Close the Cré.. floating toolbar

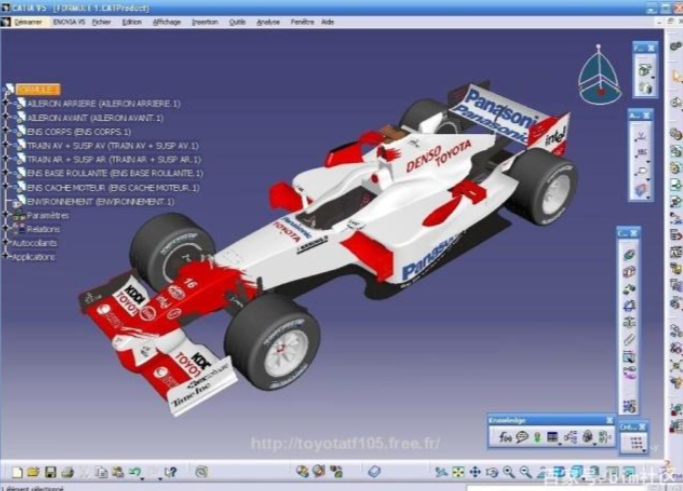[x=642, y=427]
